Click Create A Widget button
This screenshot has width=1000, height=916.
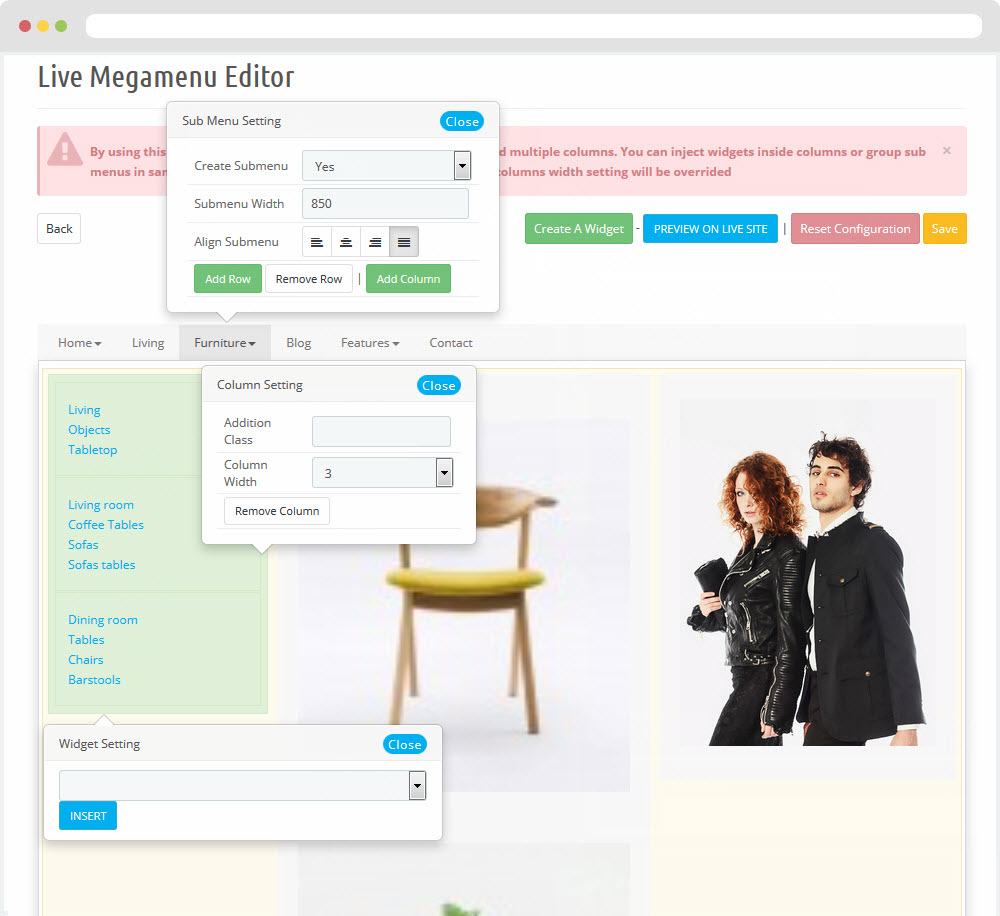(x=578, y=228)
